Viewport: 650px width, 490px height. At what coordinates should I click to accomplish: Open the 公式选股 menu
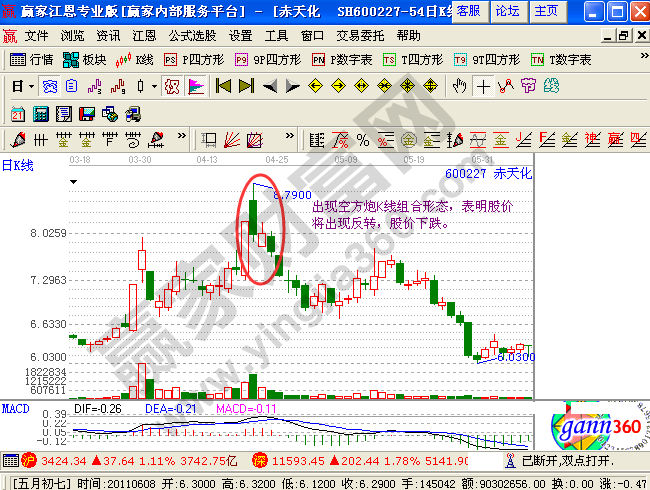click(x=192, y=35)
